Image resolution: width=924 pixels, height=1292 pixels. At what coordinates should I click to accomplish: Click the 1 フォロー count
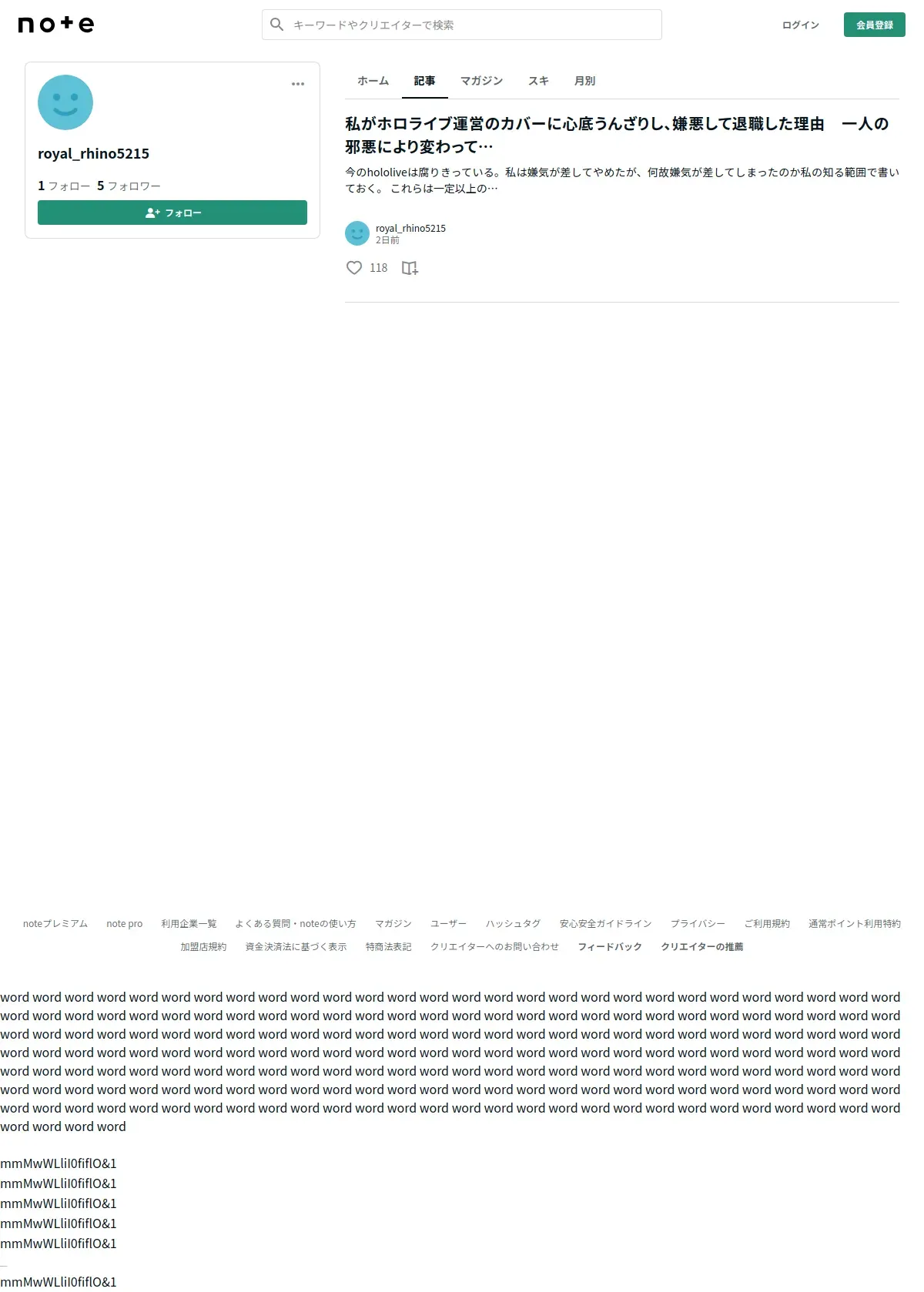tap(64, 186)
